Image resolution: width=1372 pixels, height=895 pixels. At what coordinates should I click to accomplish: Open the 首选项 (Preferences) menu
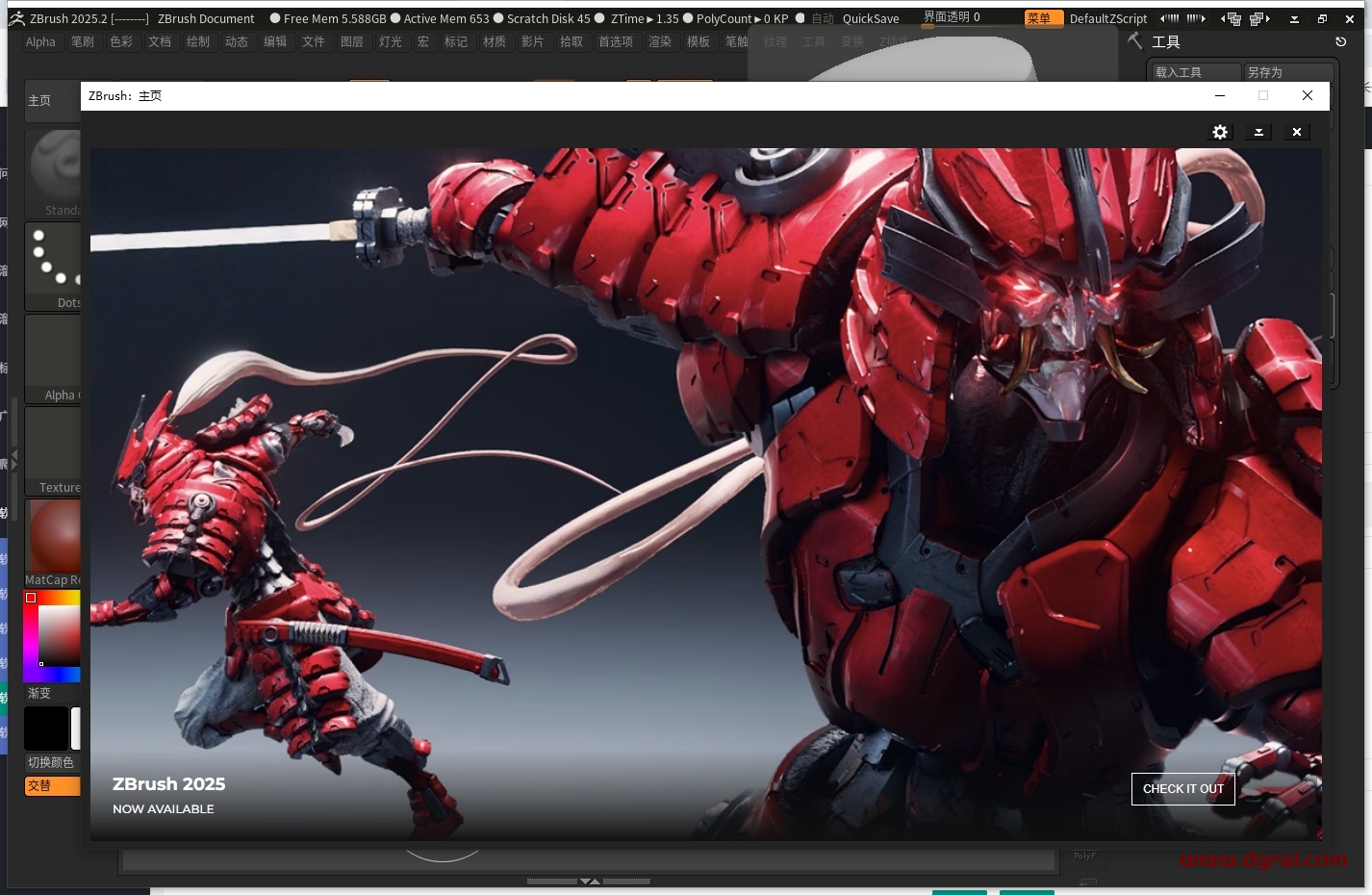(x=615, y=41)
